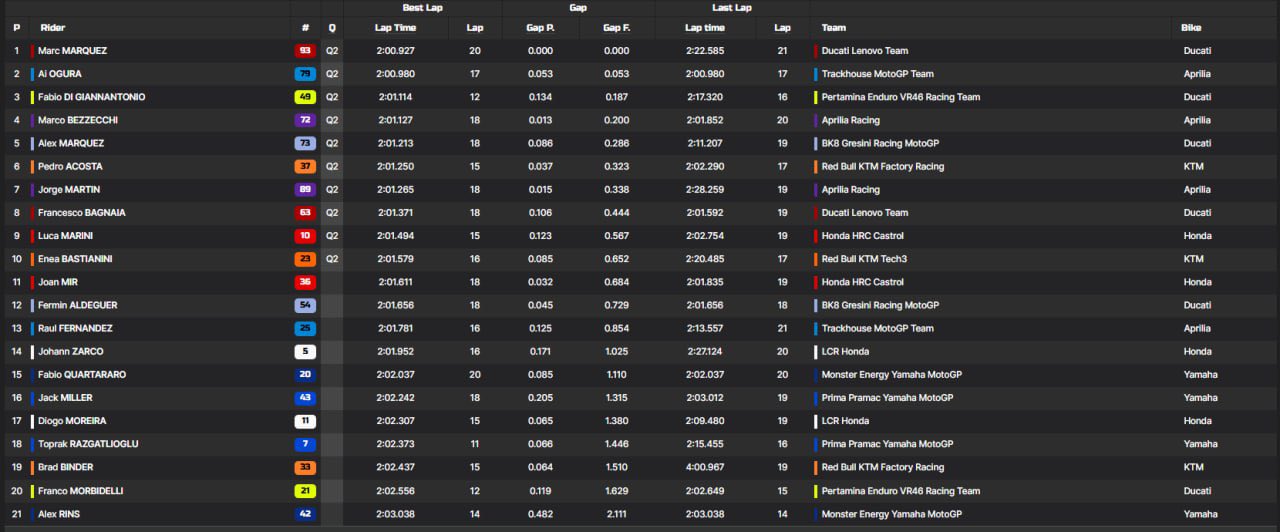This screenshot has width=1280, height=532.
Task: Click Johann Zarco's white number 5 badge
Action: (x=305, y=352)
